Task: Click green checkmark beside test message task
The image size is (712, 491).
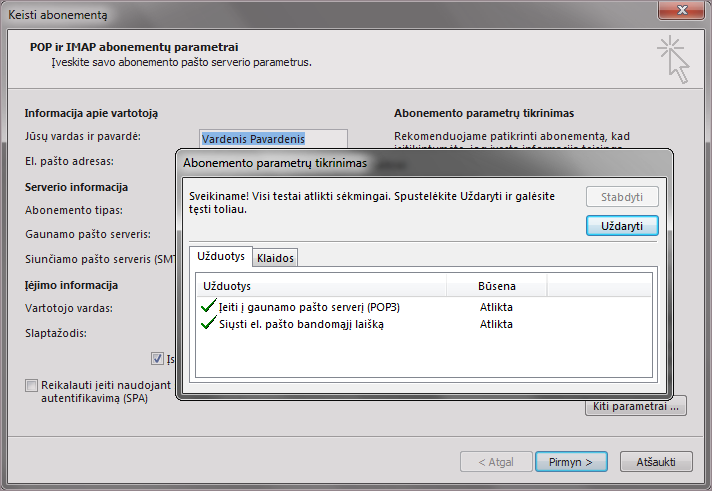Action: (x=208, y=324)
